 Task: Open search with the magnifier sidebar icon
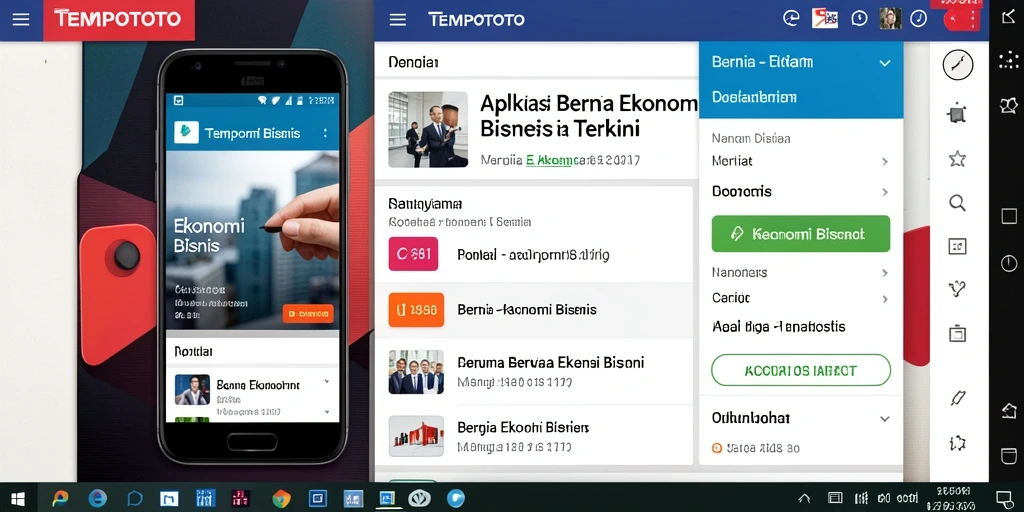click(957, 203)
